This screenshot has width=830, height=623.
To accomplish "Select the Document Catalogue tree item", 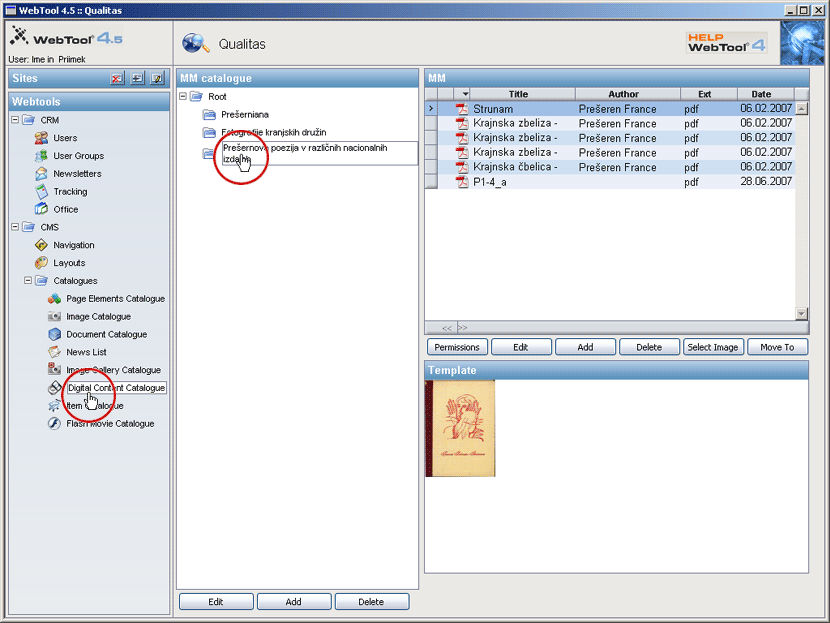I will pos(106,335).
